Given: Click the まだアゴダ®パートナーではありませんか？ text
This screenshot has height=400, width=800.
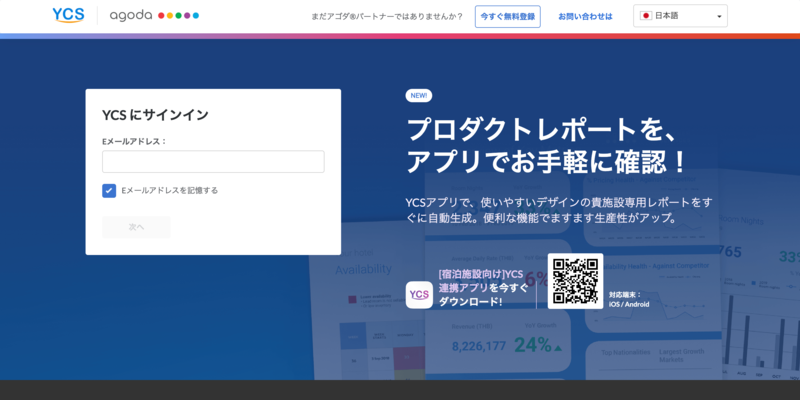Looking at the screenshot, I should pos(387,16).
